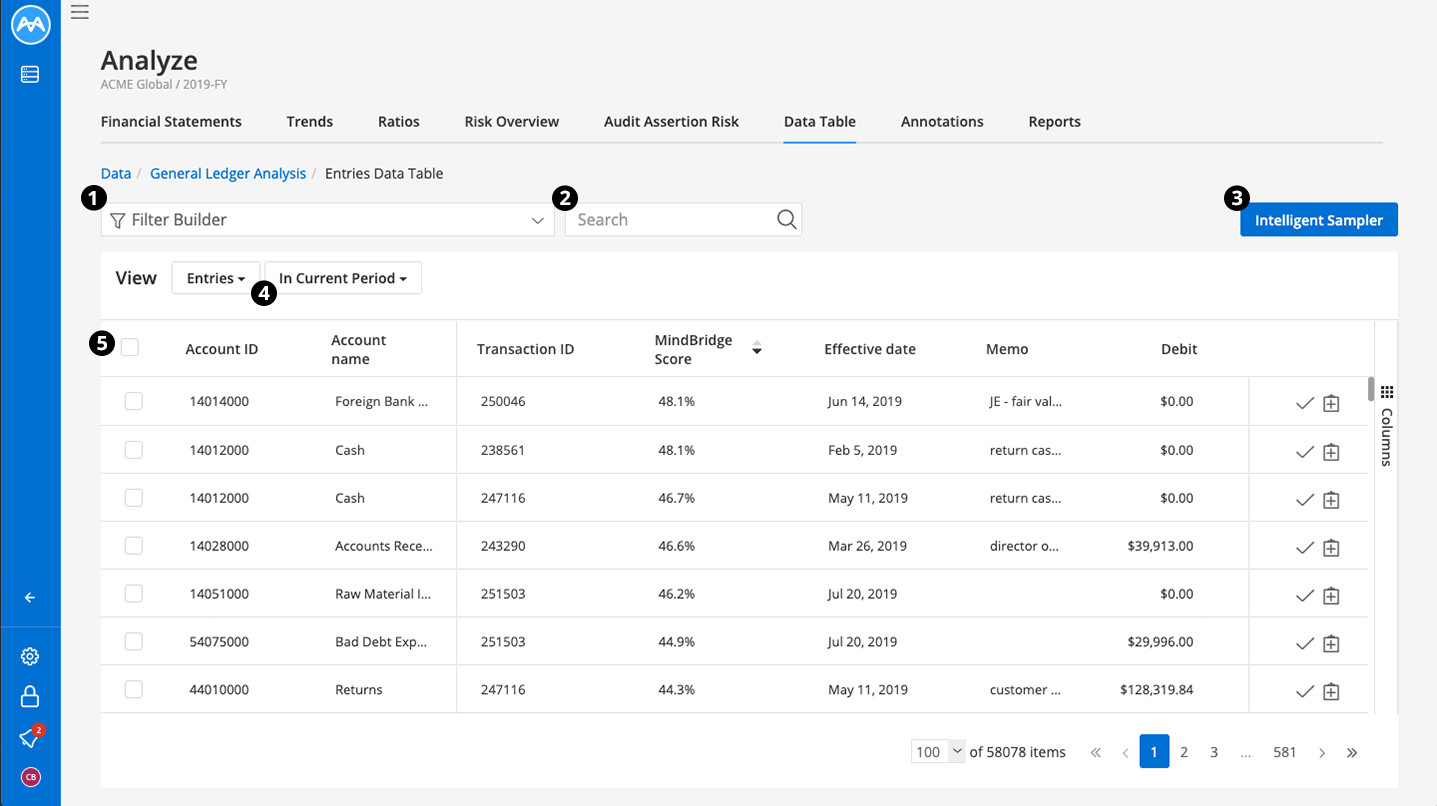Expand the Filter Builder dropdown
The width and height of the screenshot is (1437, 806).
coord(328,220)
